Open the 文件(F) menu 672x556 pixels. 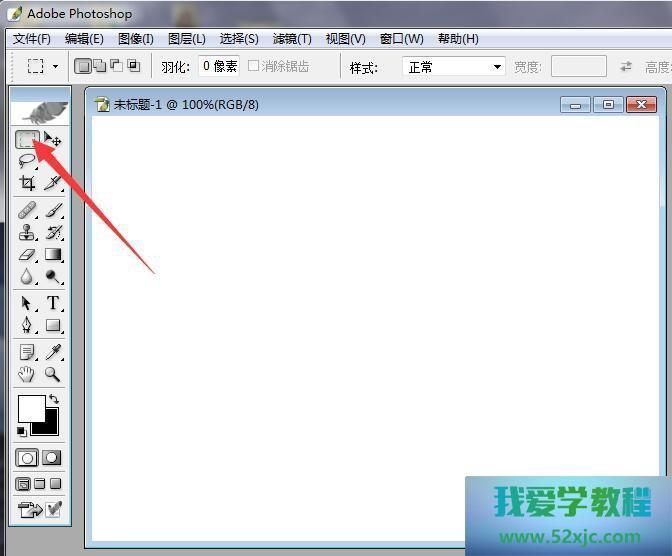coord(31,39)
